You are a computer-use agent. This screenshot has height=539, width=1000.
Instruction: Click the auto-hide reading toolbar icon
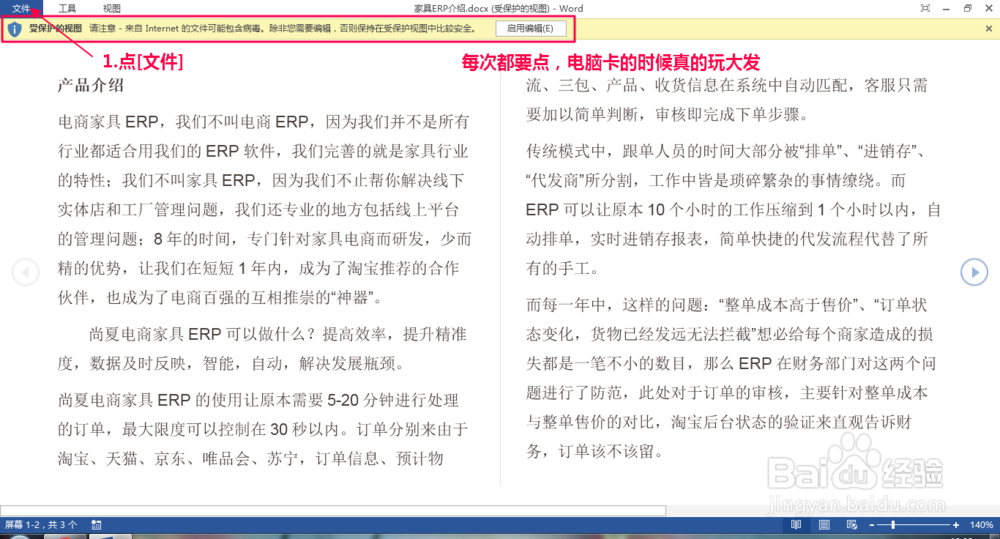925,8
